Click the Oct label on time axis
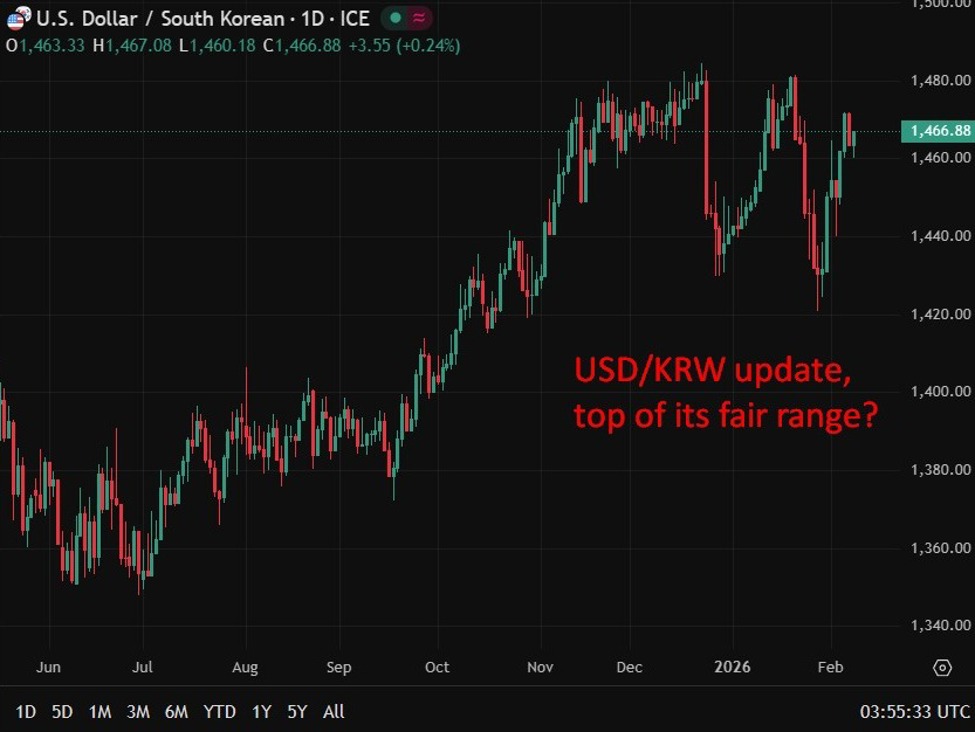The width and height of the screenshot is (975, 732). point(436,667)
